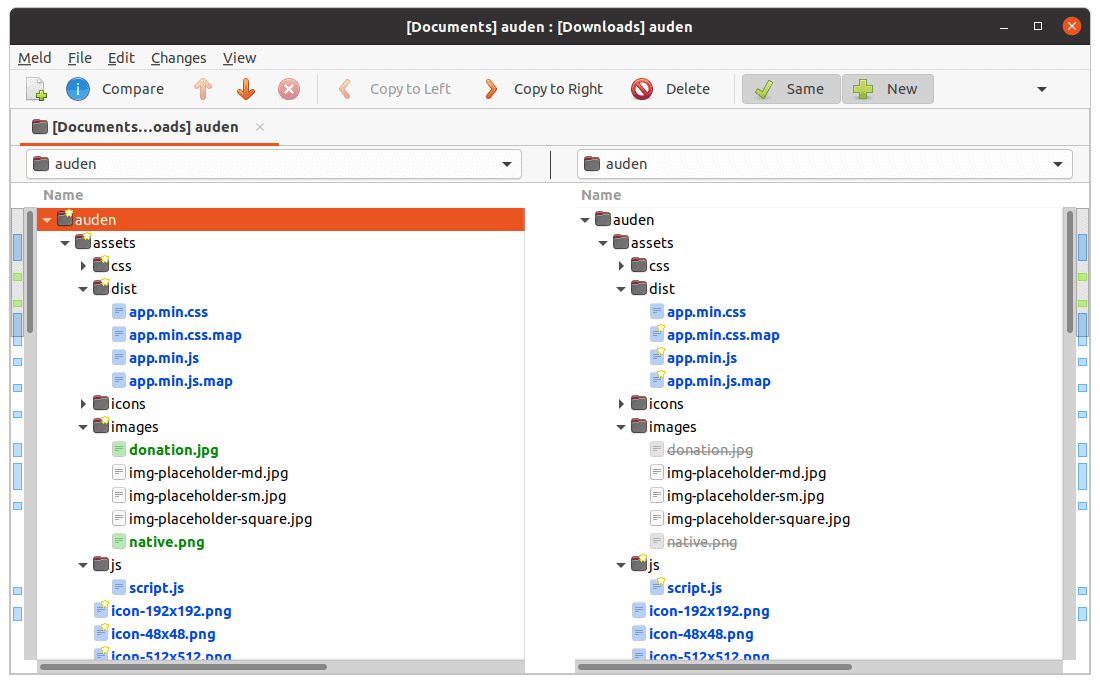This screenshot has width=1100, height=684.
Task: Open the toolbar overflow dropdown arrow
Action: (x=1040, y=89)
